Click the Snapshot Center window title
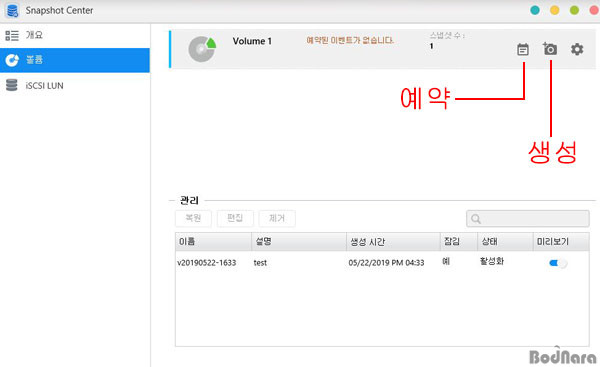Image resolution: width=600 pixels, height=367 pixels. tap(59, 11)
